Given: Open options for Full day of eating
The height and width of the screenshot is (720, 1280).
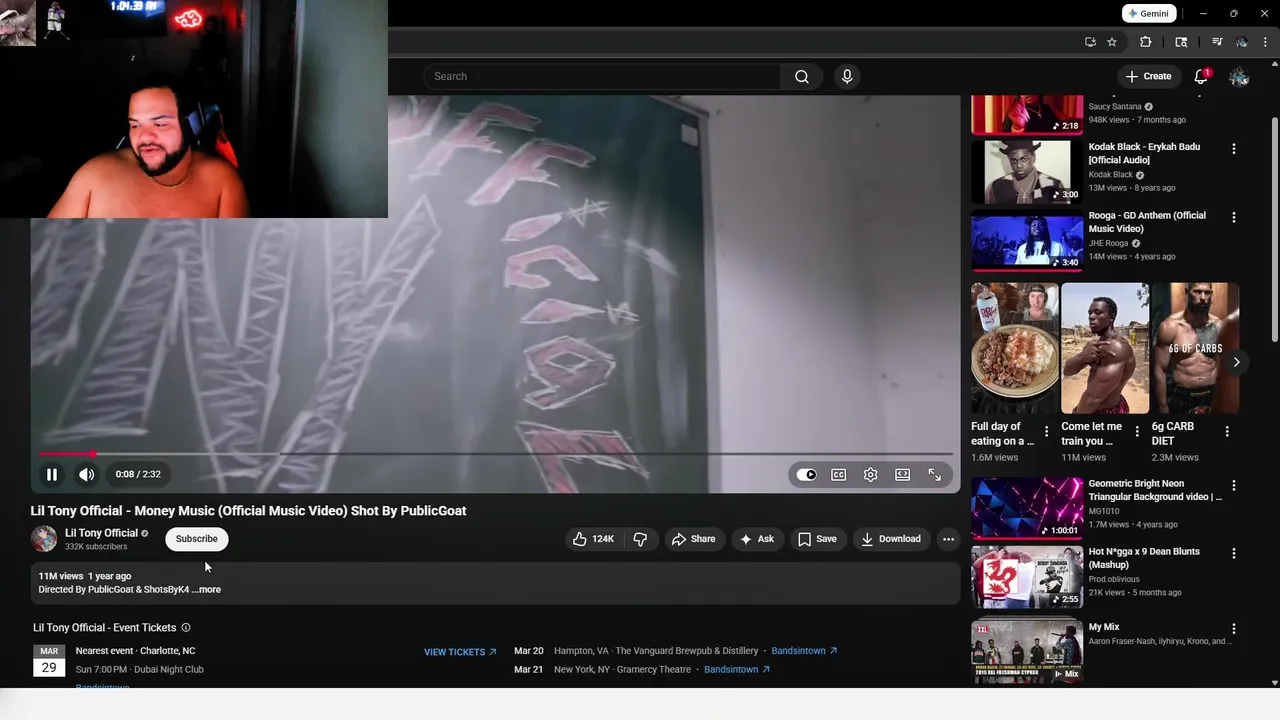Looking at the screenshot, I should click(1047, 432).
